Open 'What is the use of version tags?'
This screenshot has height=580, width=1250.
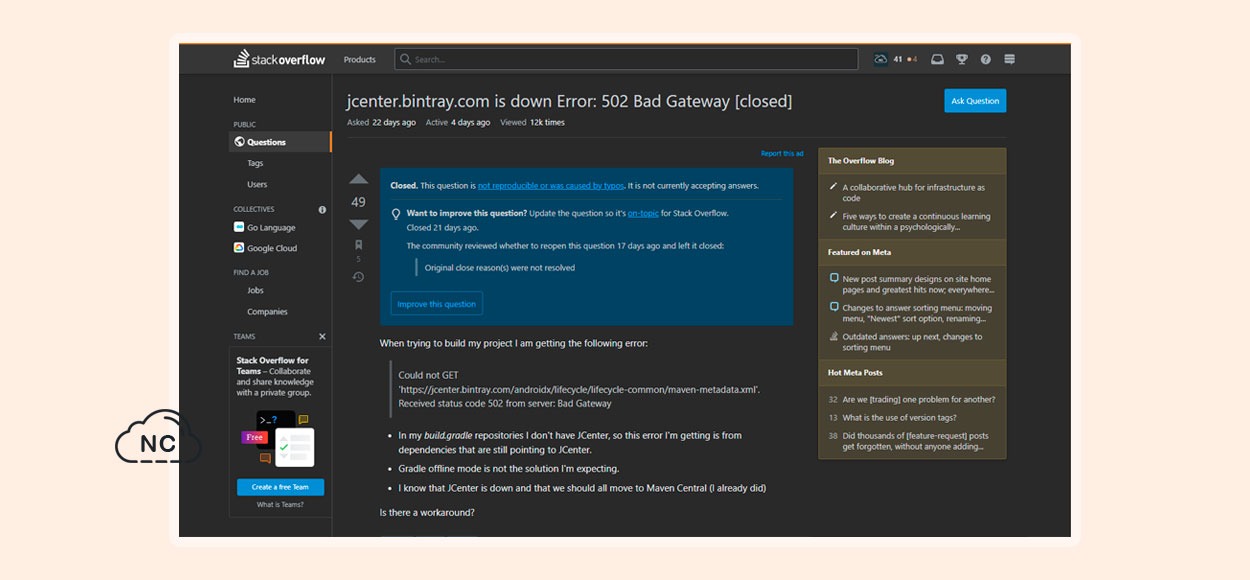pos(899,418)
